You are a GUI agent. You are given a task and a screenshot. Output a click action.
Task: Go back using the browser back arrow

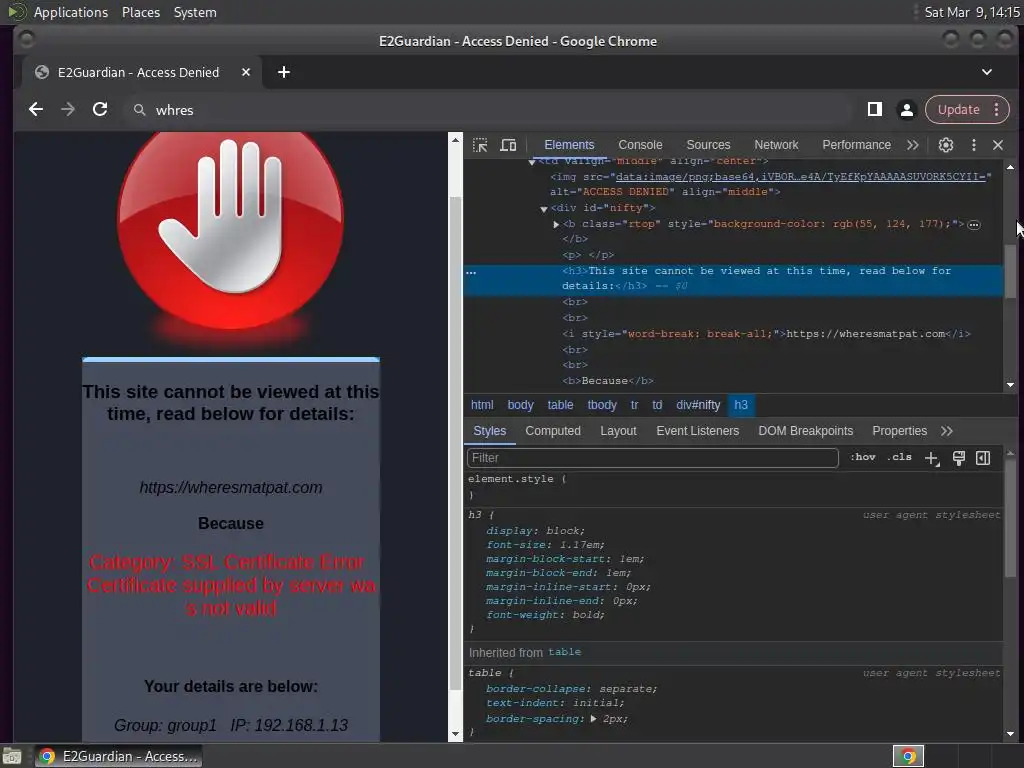(x=36, y=110)
